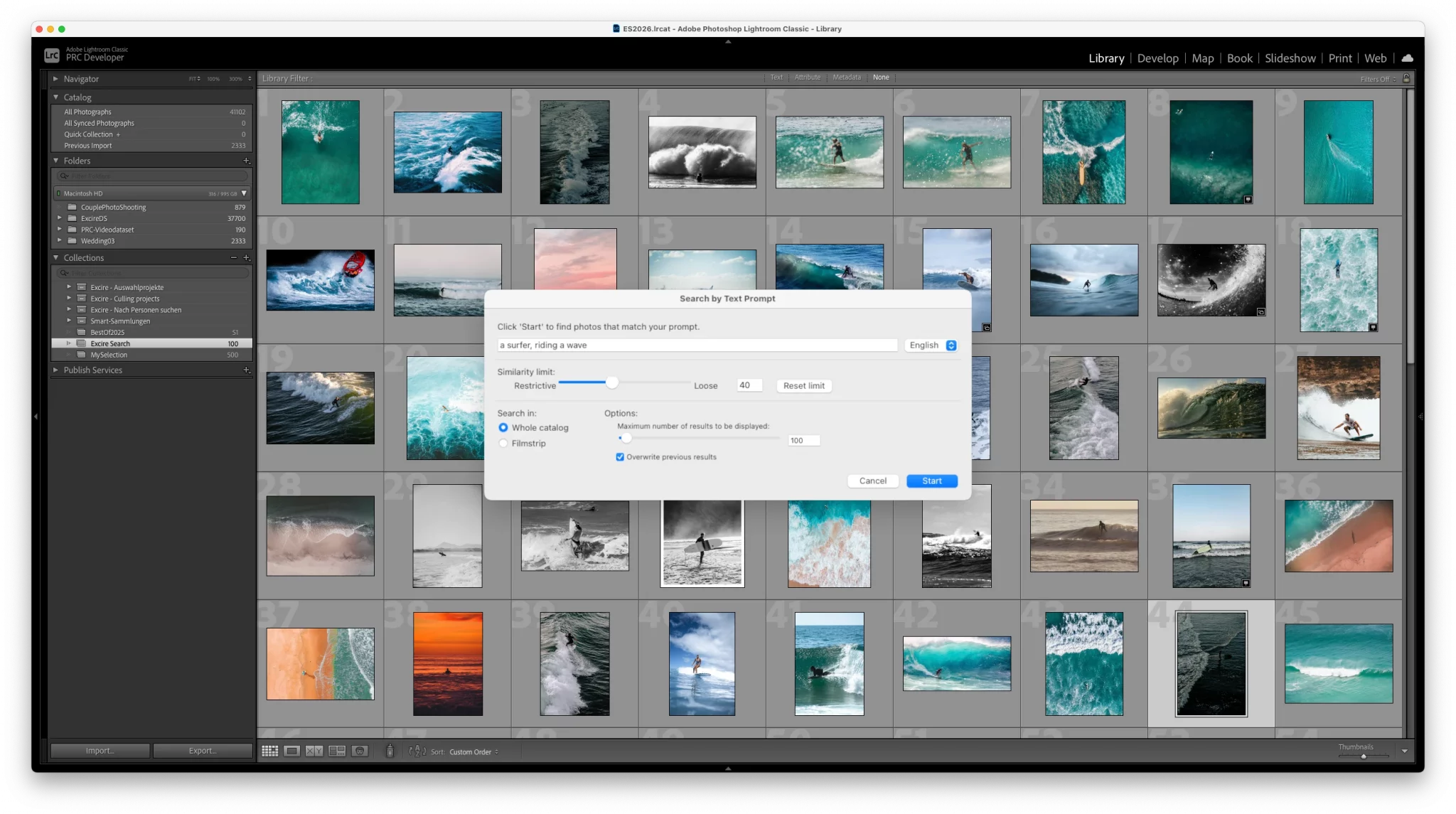
Task: Expand the Publish Services panel
Action: tap(55, 370)
